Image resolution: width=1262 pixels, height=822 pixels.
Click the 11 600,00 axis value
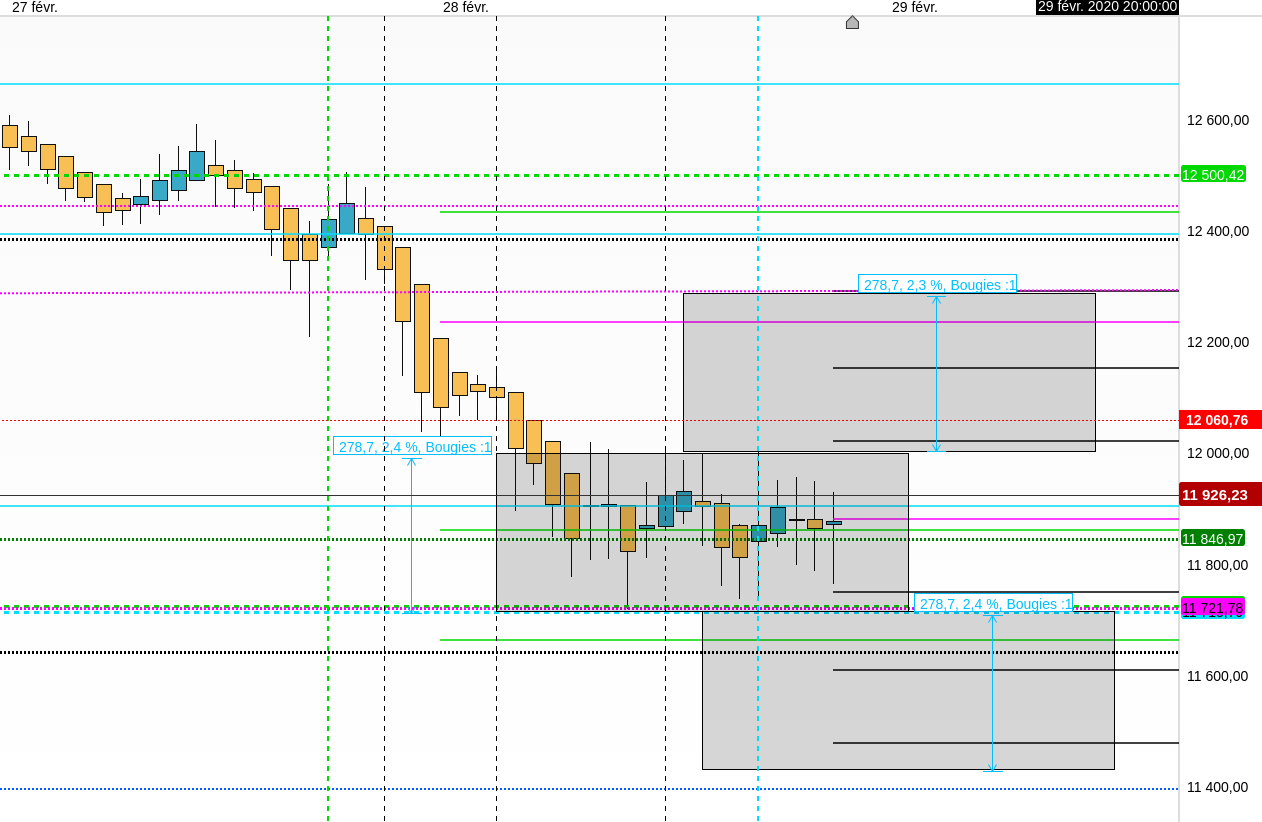(1217, 676)
